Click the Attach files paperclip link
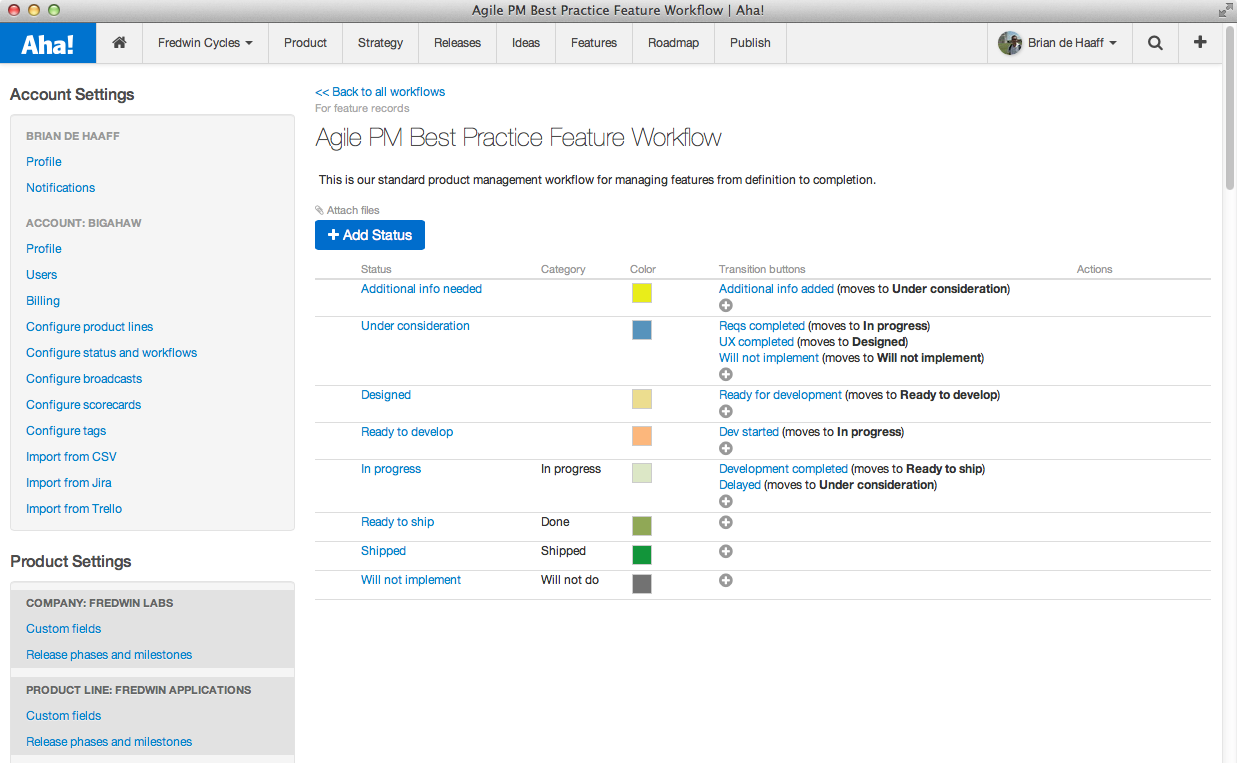Screen dimensions: 1237x763 coord(347,210)
